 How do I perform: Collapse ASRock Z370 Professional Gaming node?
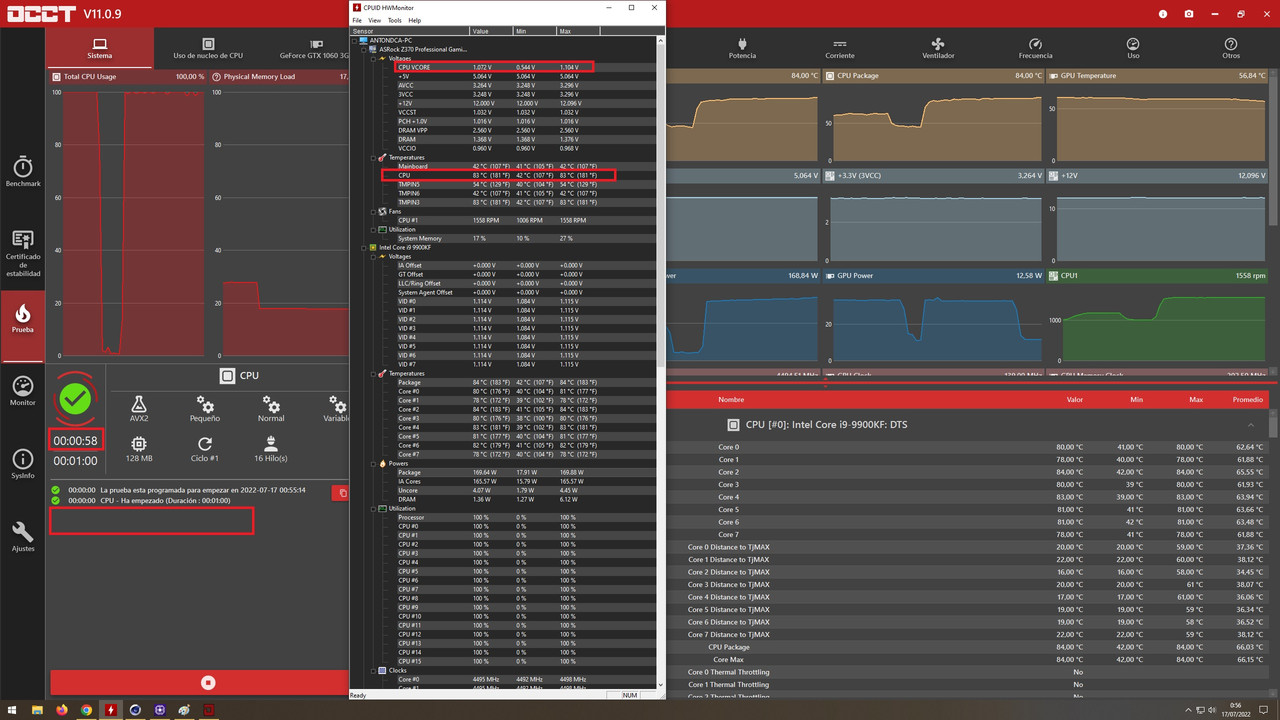coord(364,49)
